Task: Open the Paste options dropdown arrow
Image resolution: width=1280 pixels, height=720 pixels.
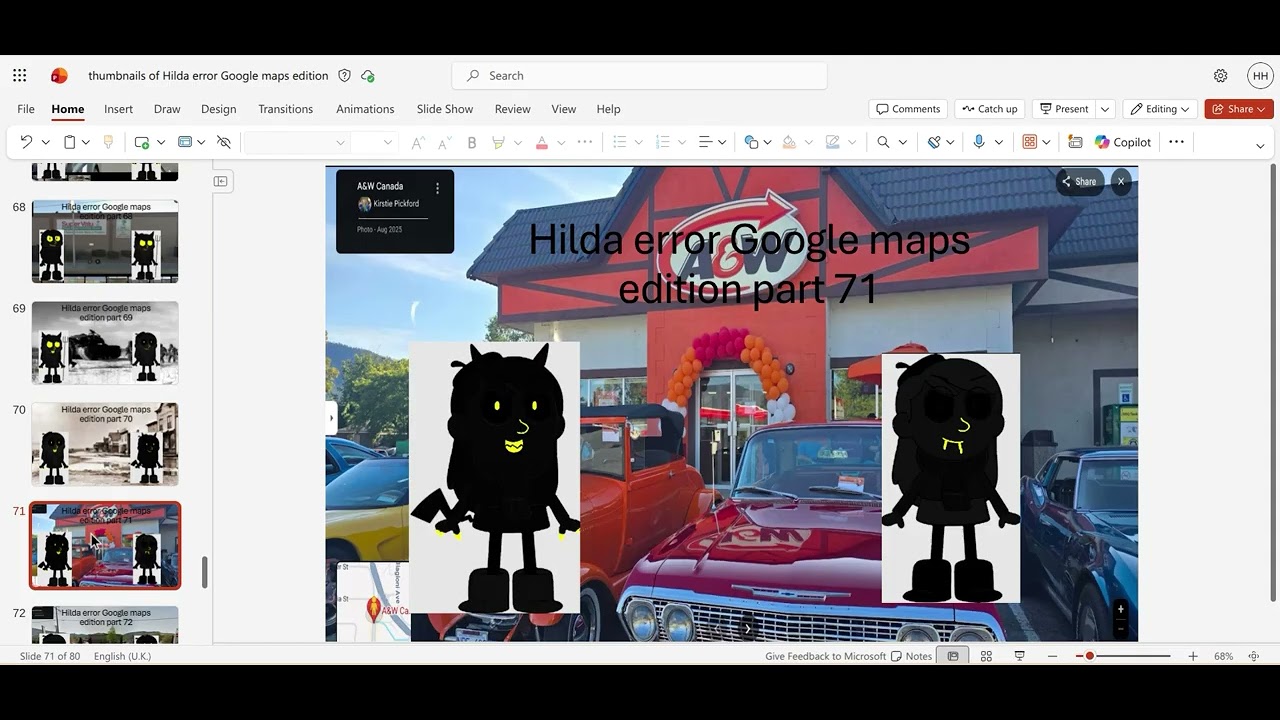Action: point(86,142)
